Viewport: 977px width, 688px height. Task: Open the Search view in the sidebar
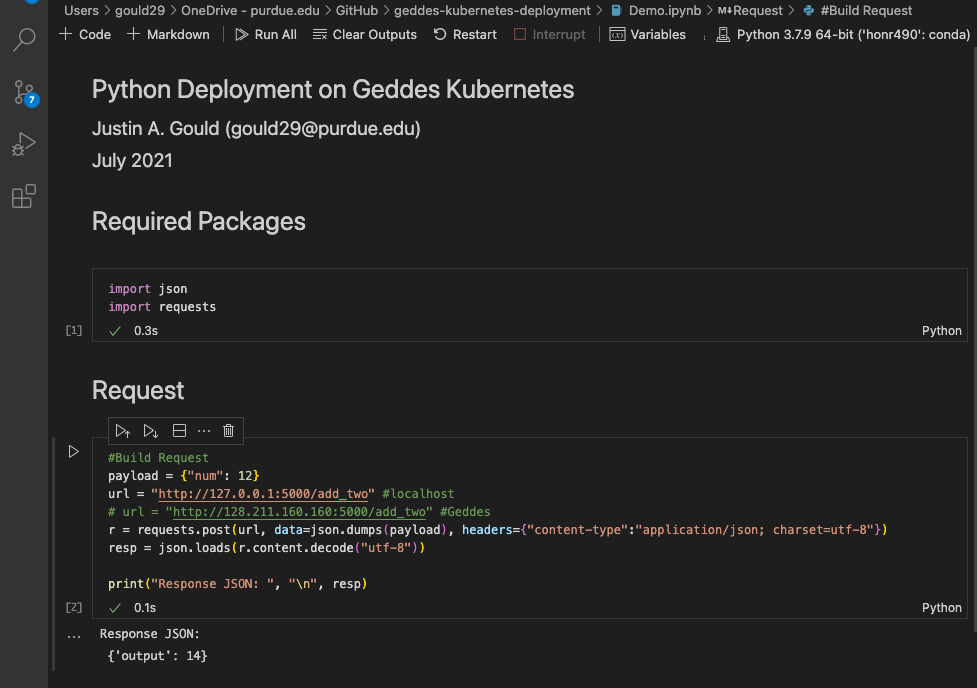pyautogui.click(x=24, y=42)
